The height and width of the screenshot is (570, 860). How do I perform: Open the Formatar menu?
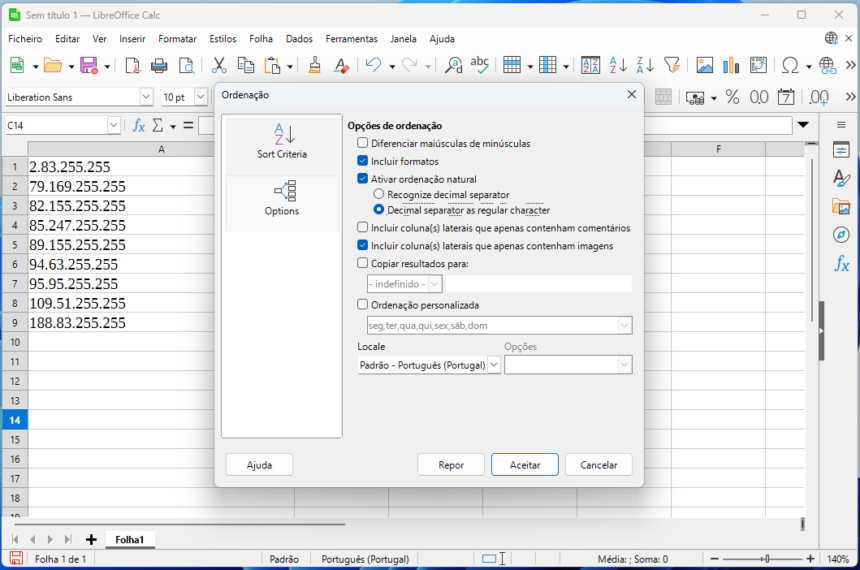coord(177,39)
